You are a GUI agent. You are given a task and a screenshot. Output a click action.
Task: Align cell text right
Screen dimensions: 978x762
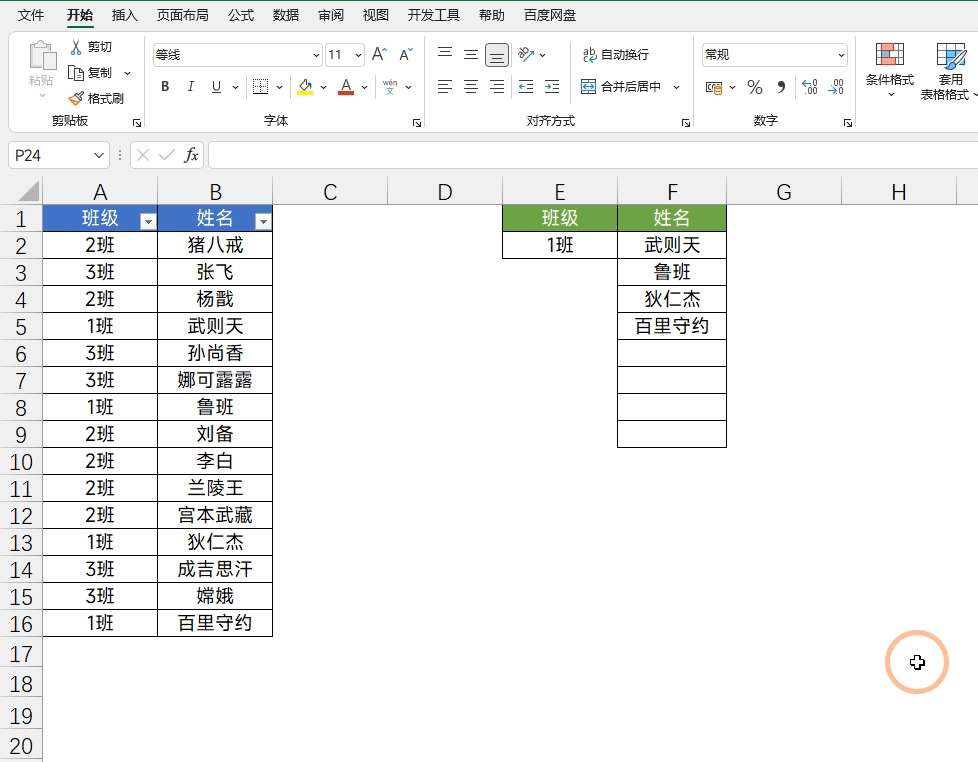tap(497, 87)
